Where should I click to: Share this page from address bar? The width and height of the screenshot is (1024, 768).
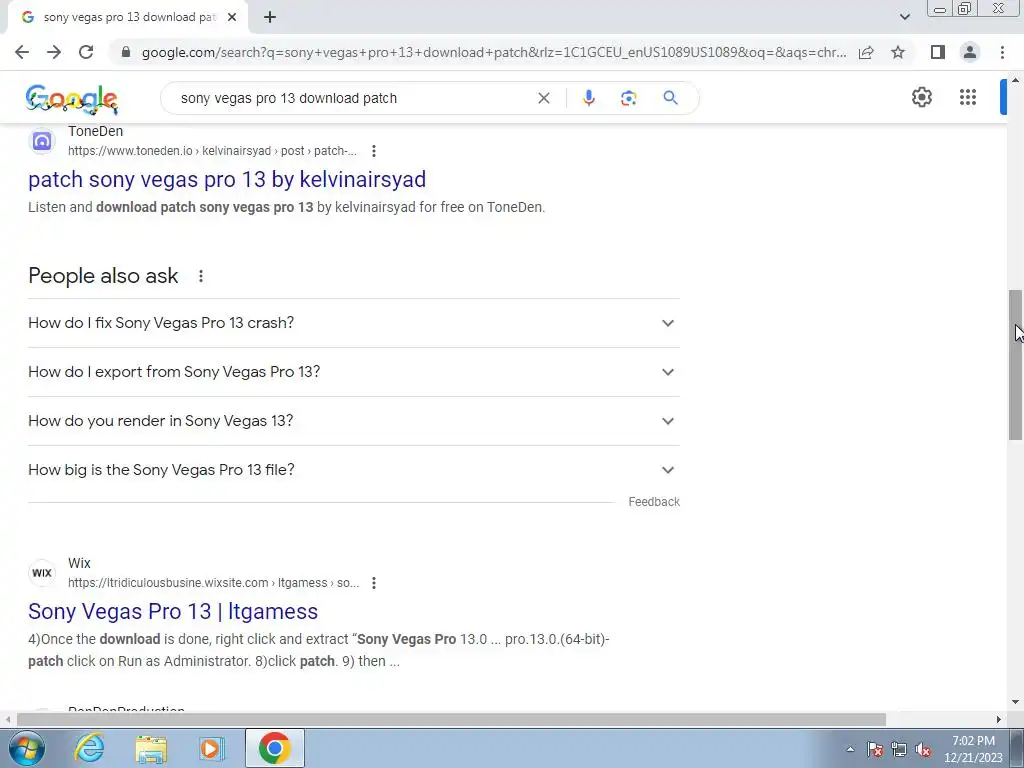click(x=866, y=52)
